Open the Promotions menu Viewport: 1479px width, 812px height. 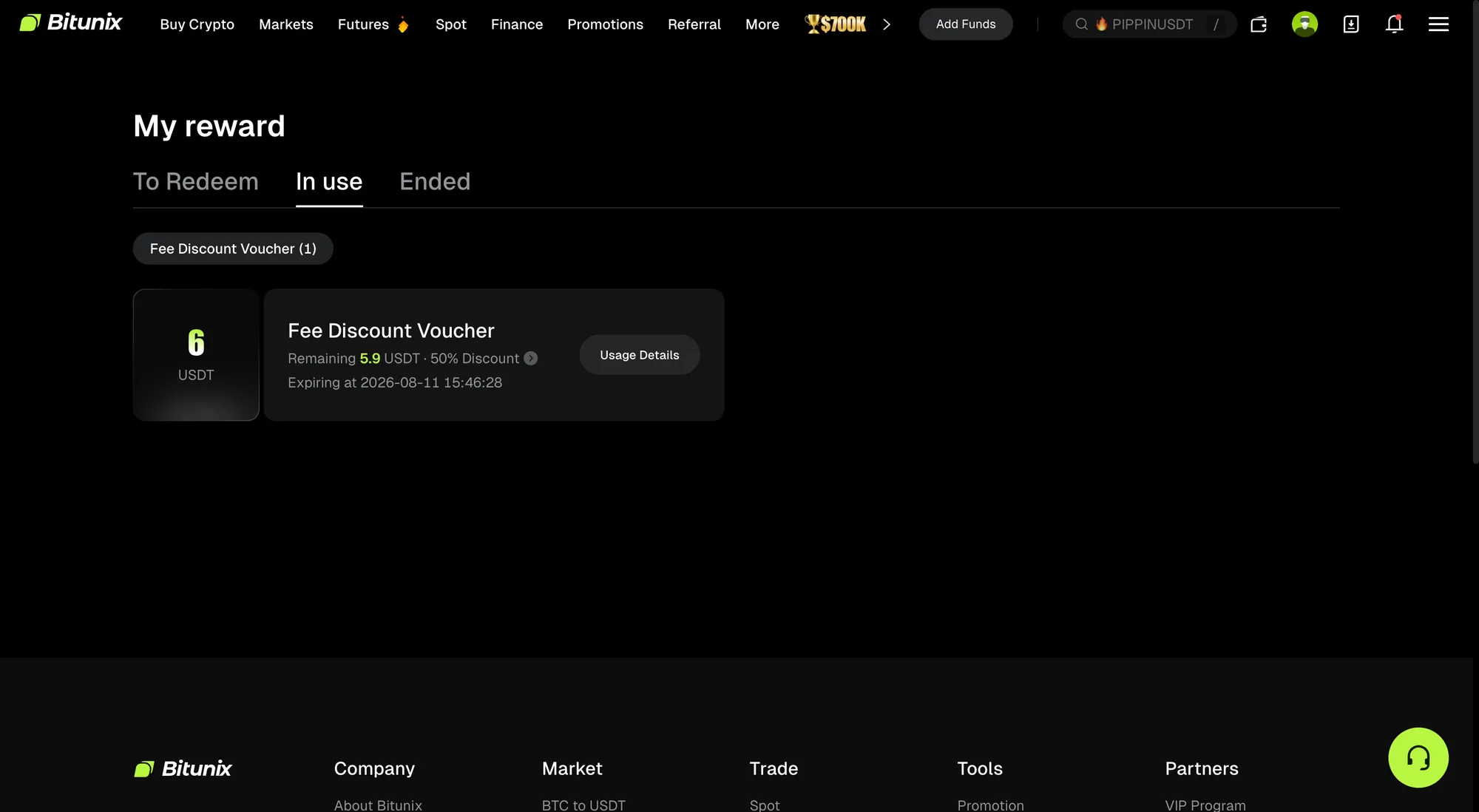[x=605, y=24]
